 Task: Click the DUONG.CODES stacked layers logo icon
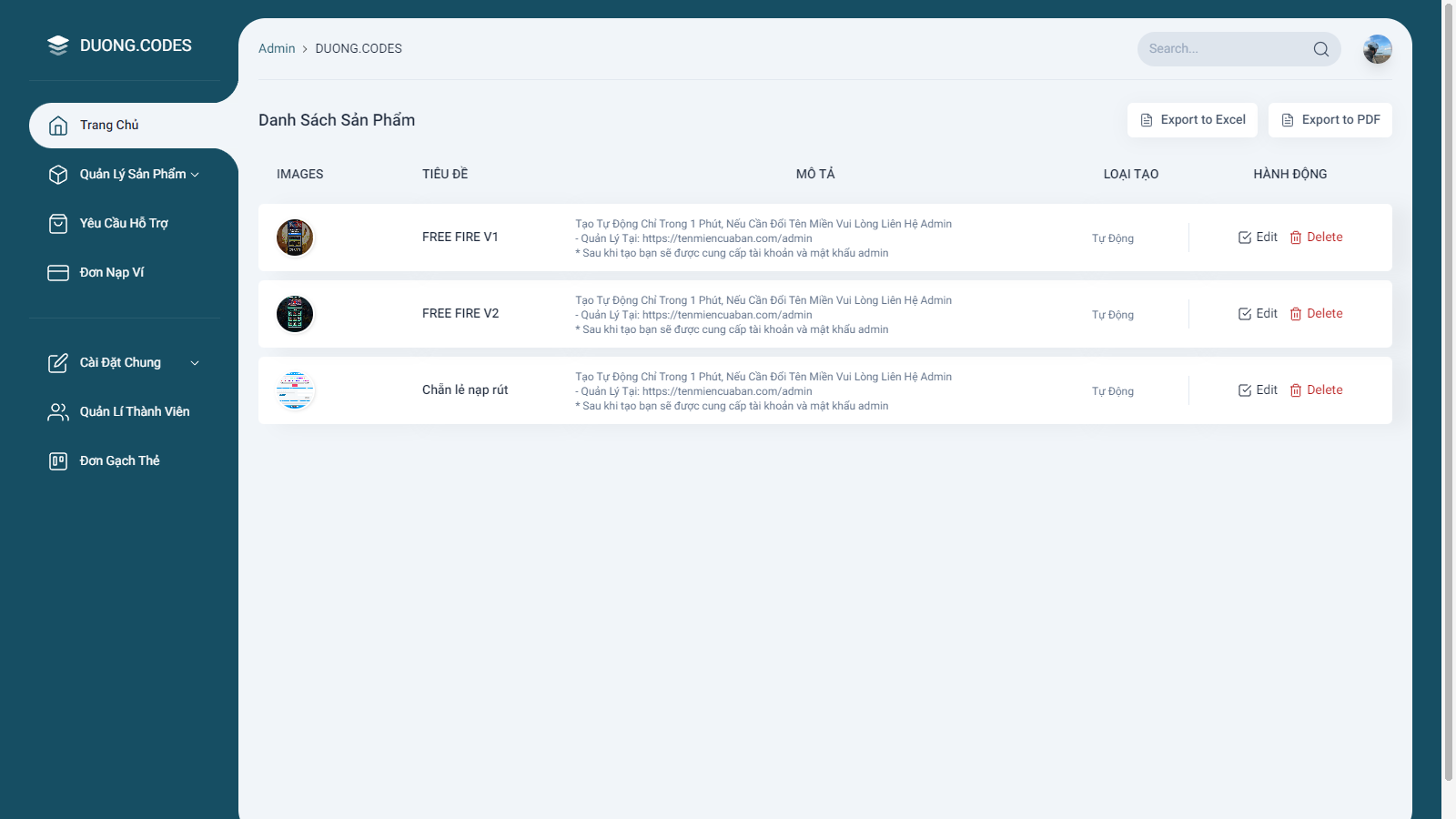pyautogui.click(x=58, y=45)
